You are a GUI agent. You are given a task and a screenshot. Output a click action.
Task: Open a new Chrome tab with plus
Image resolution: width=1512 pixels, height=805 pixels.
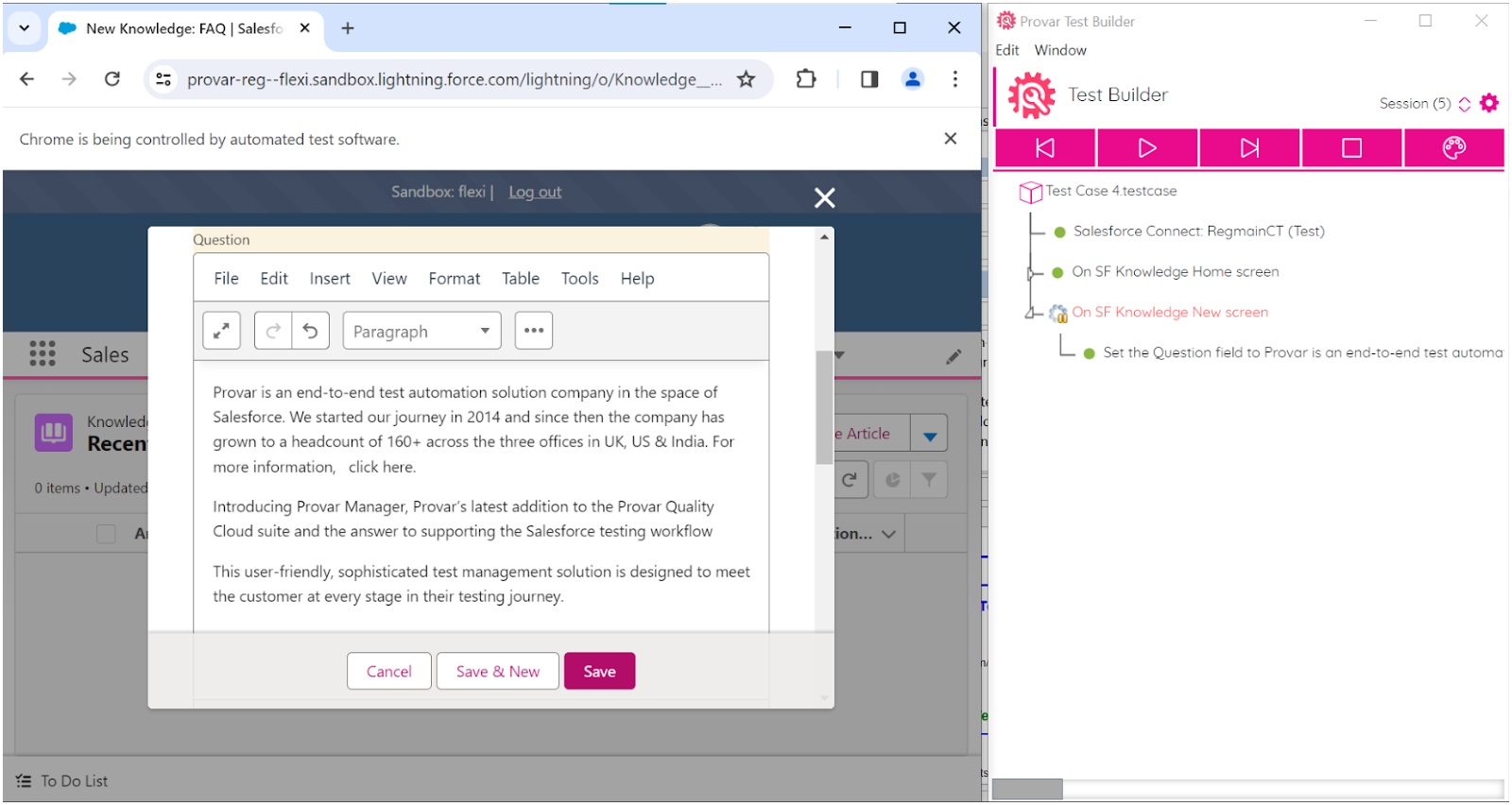[348, 28]
